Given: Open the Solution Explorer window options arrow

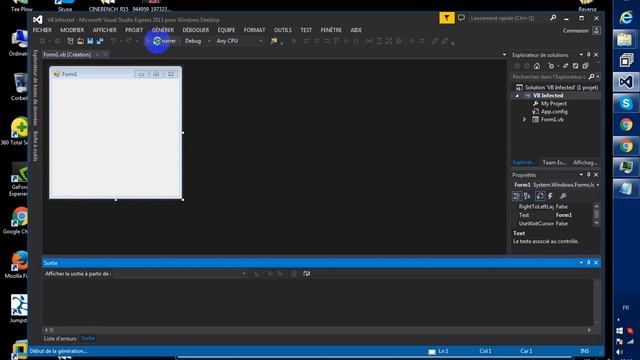Looking at the screenshot, I should 581,55.
